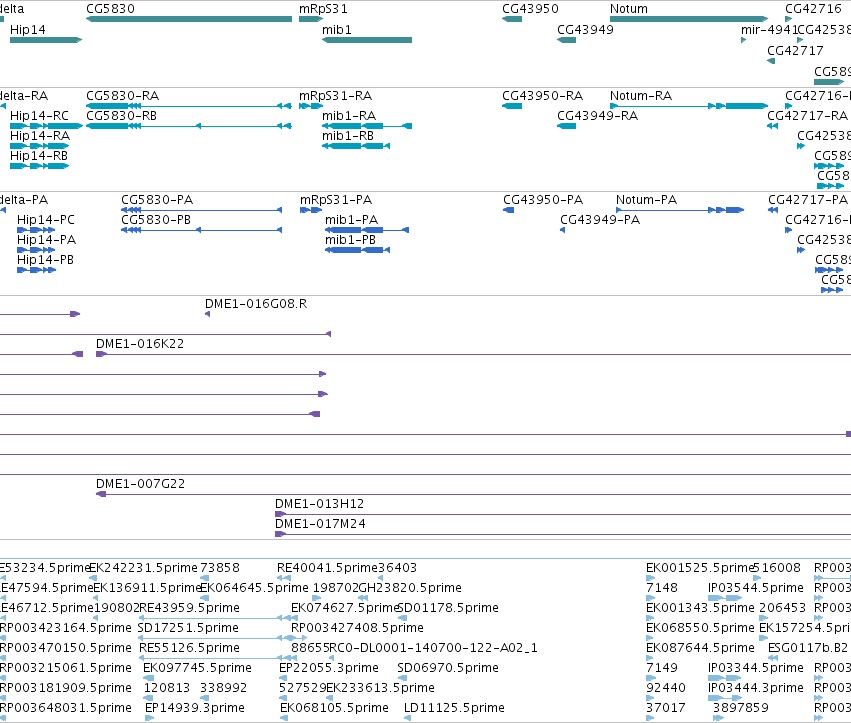The image size is (851, 723).
Task: Click the Hip14-RB transcript label
Action: pos(39,156)
